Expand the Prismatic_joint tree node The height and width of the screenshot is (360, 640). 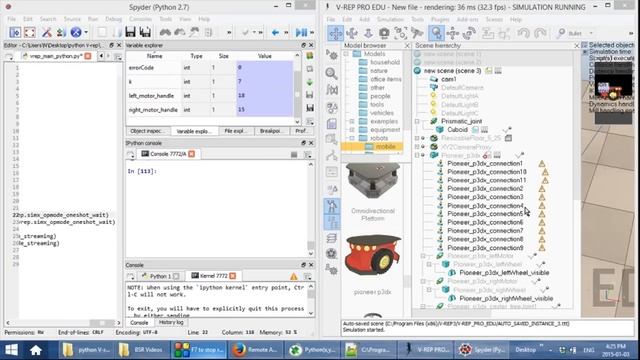[x=417, y=121]
